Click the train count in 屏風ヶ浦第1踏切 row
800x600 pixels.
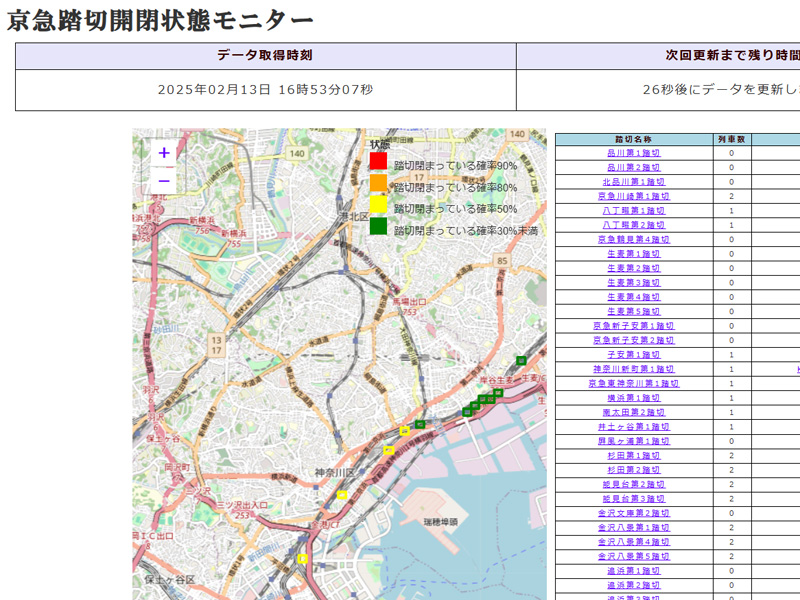click(x=732, y=441)
